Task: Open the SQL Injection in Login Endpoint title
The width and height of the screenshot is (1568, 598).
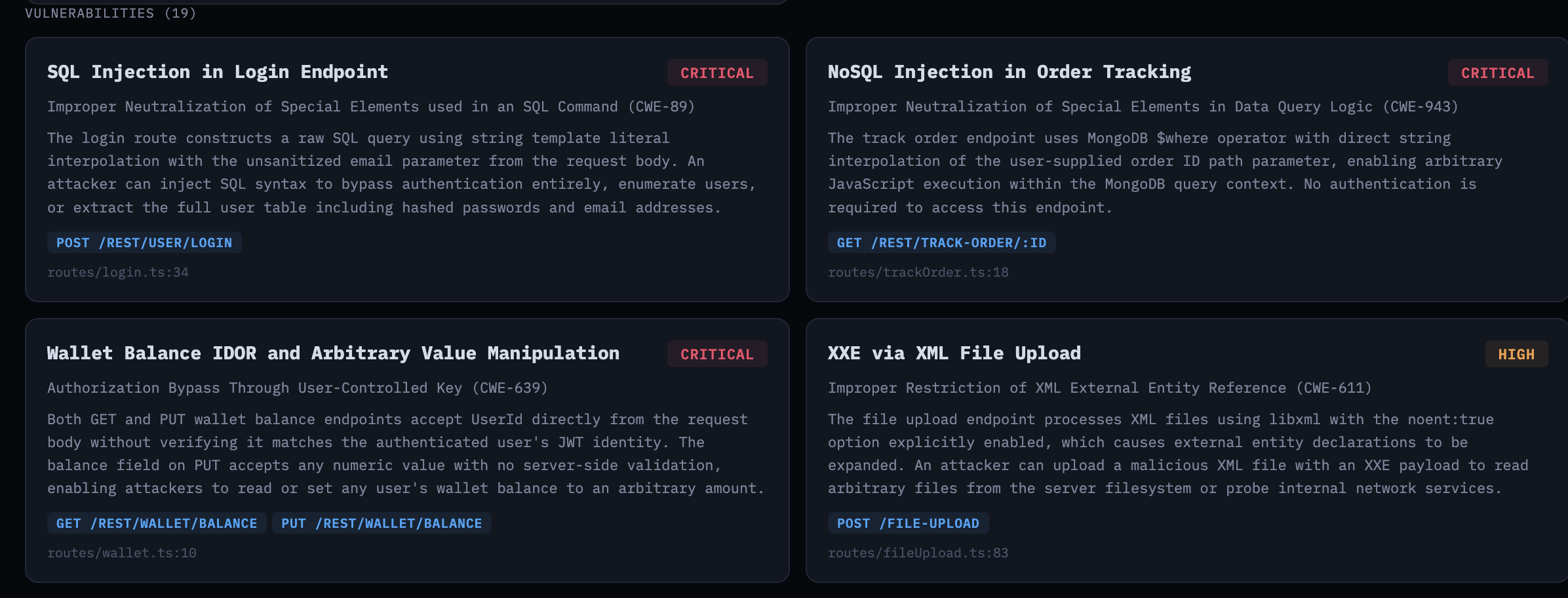Action: click(218, 72)
